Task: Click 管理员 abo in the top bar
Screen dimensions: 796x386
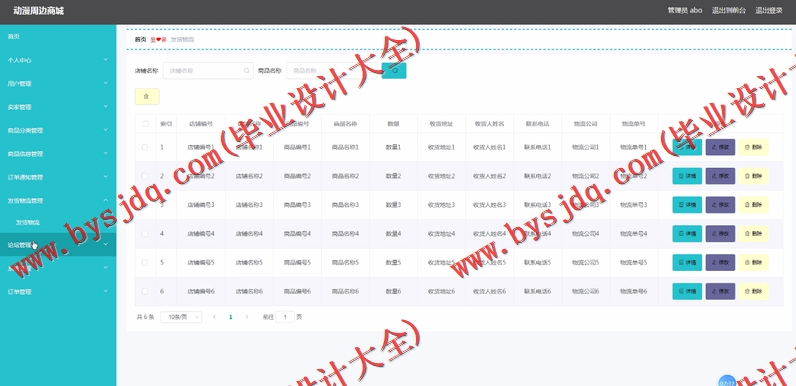Action: click(685, 10)
